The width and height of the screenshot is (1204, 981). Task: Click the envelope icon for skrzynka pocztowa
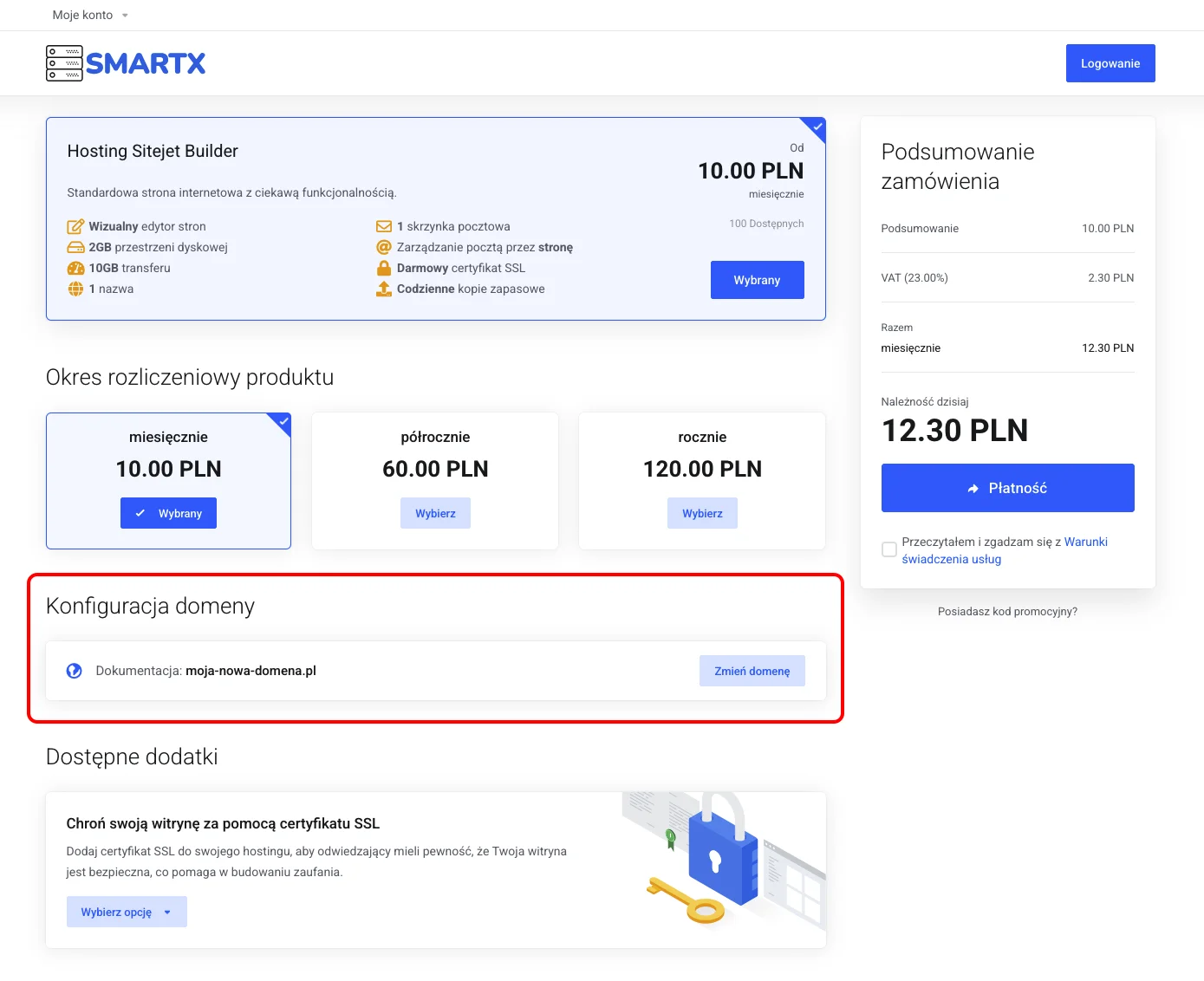(x=384, y=225)
